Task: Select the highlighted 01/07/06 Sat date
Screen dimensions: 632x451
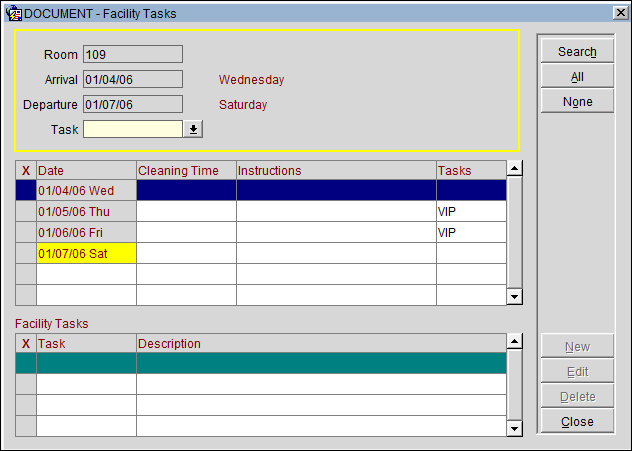Action: click(x=86, y=253)
